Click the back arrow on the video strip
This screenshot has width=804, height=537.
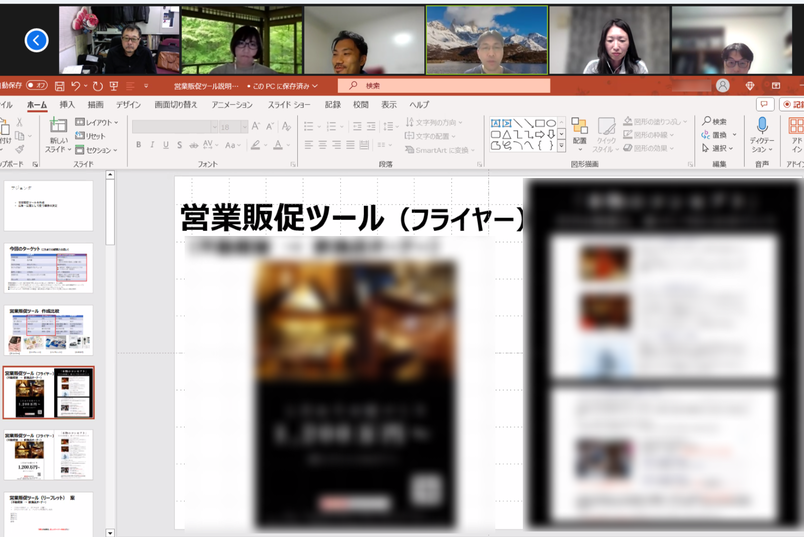[36, 40]
